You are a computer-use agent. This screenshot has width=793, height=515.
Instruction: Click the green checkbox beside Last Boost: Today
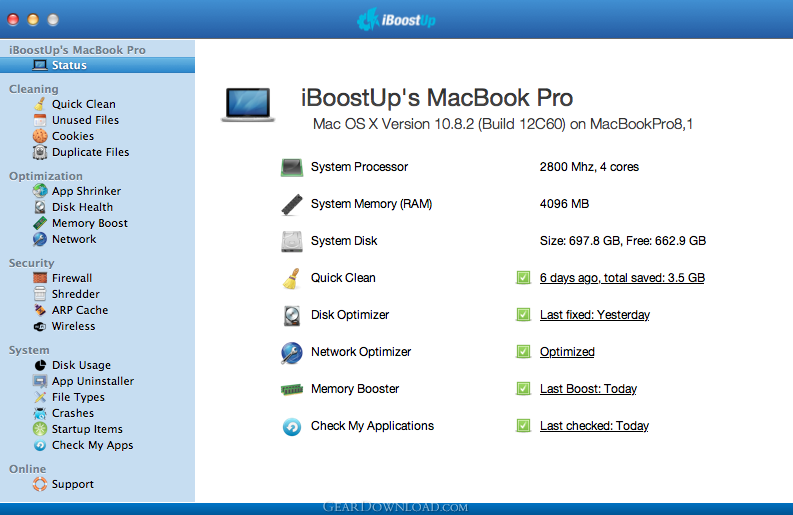click(x=523, y=389)
